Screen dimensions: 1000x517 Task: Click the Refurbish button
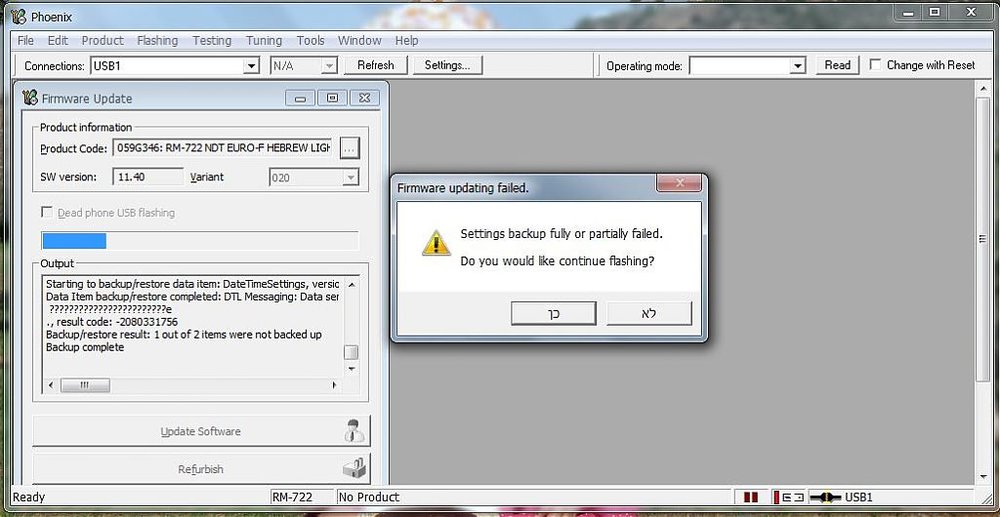pyautogui.click(x=201, y=469)
